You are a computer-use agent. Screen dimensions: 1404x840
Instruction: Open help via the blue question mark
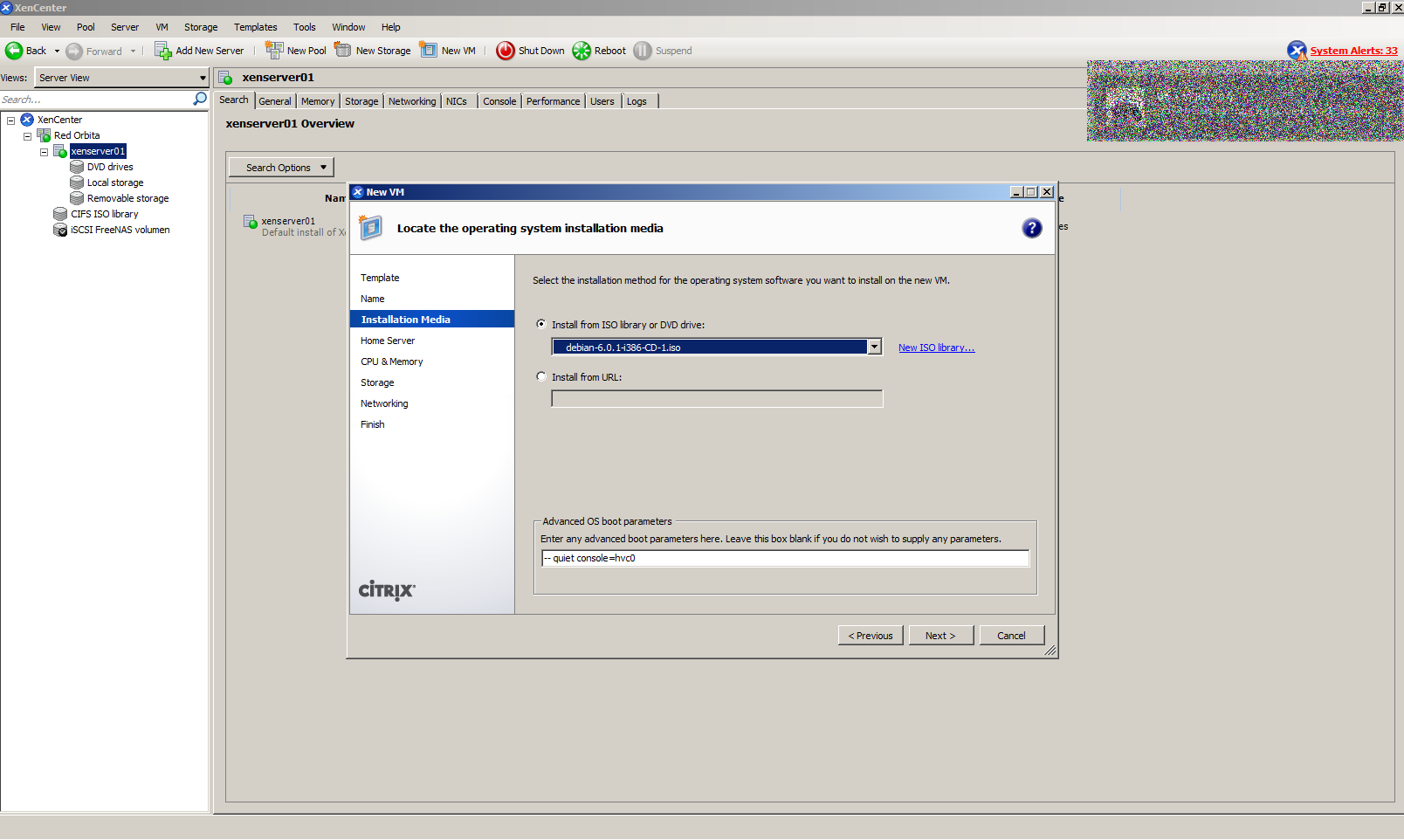coord(1031,228)
